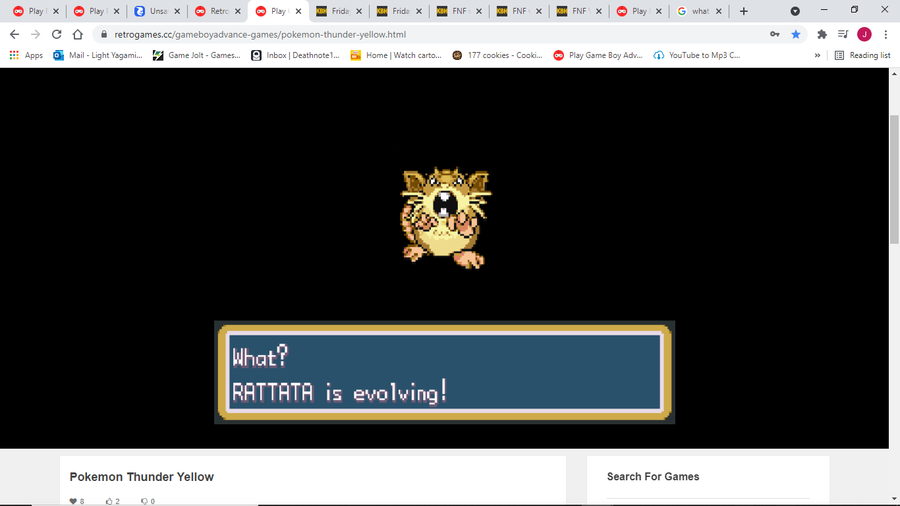900x506 pixels.
Task: Open Play Game Boy Adv bookmark
Action: tap(598, 55)
